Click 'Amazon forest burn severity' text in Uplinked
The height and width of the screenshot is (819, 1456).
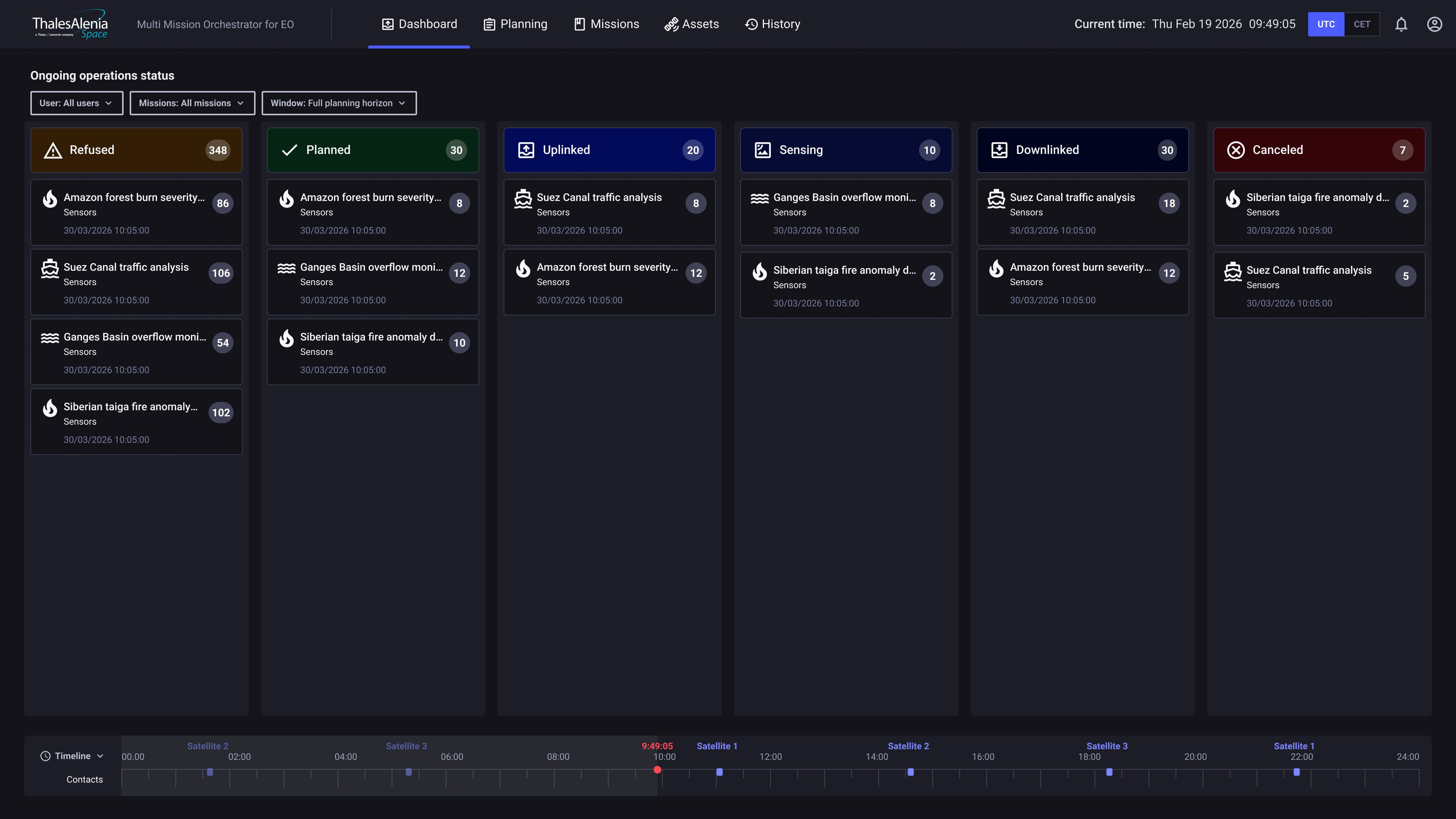point(607,267)
